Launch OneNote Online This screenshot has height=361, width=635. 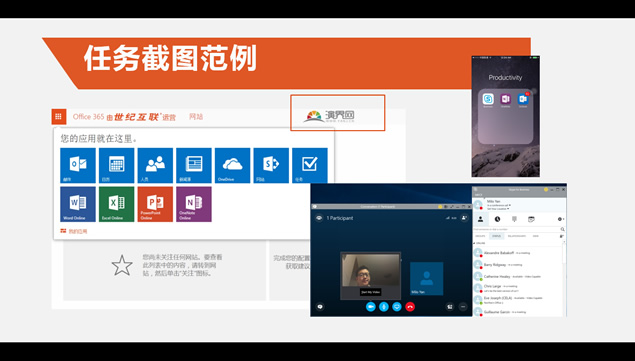194,204
